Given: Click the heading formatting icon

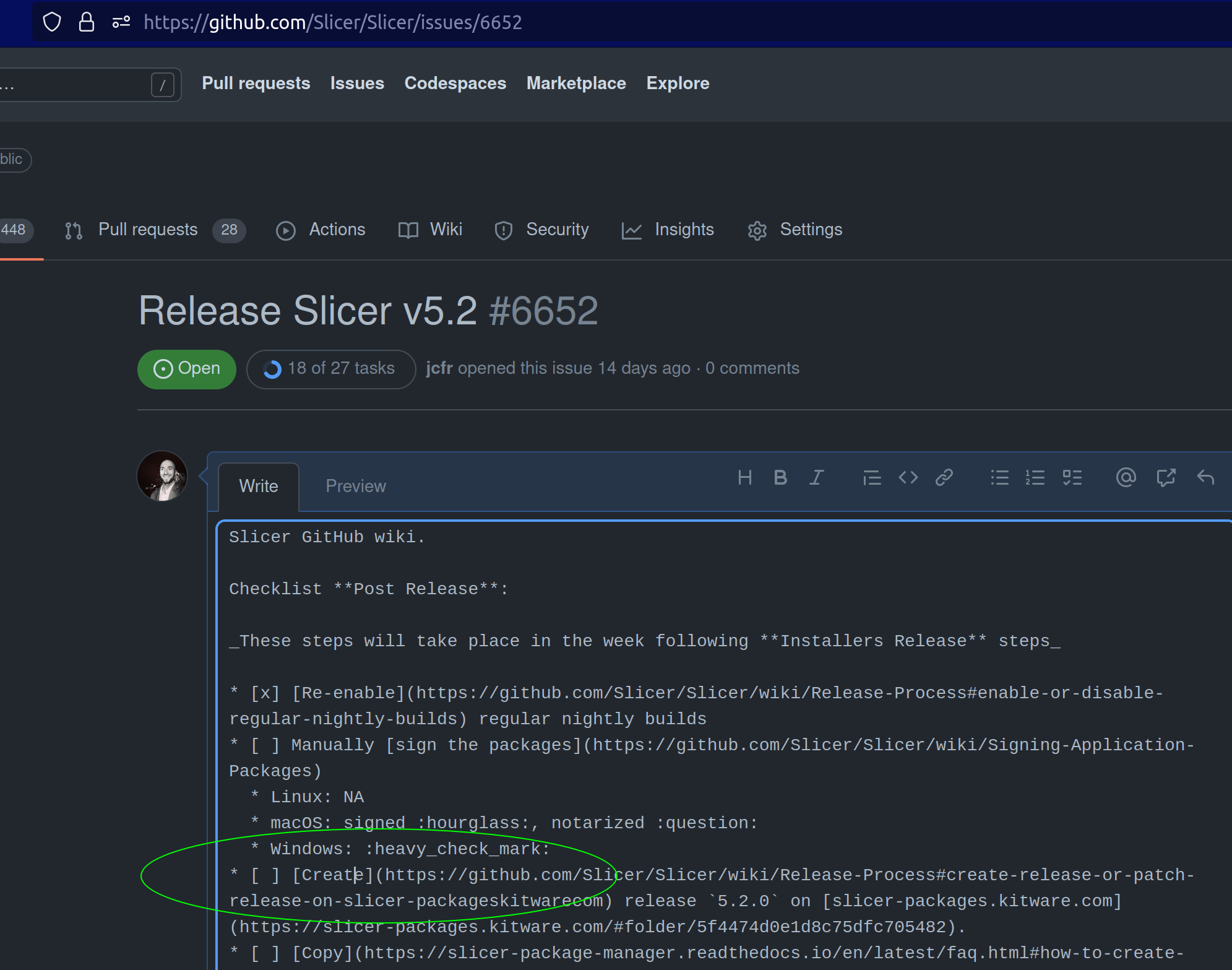Looking at the screenshot, I should click(x=744, y=477).
